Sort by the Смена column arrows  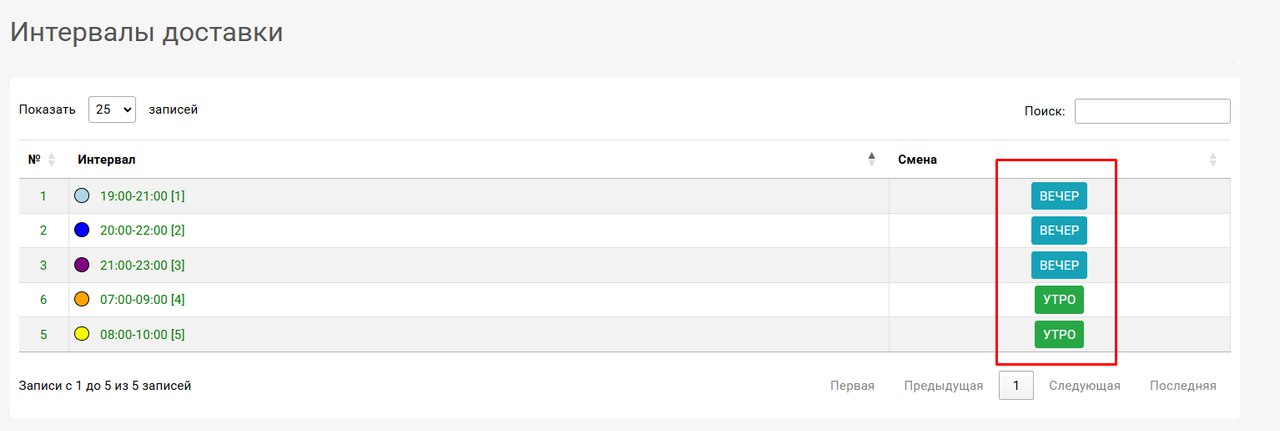pos(1213,160)
